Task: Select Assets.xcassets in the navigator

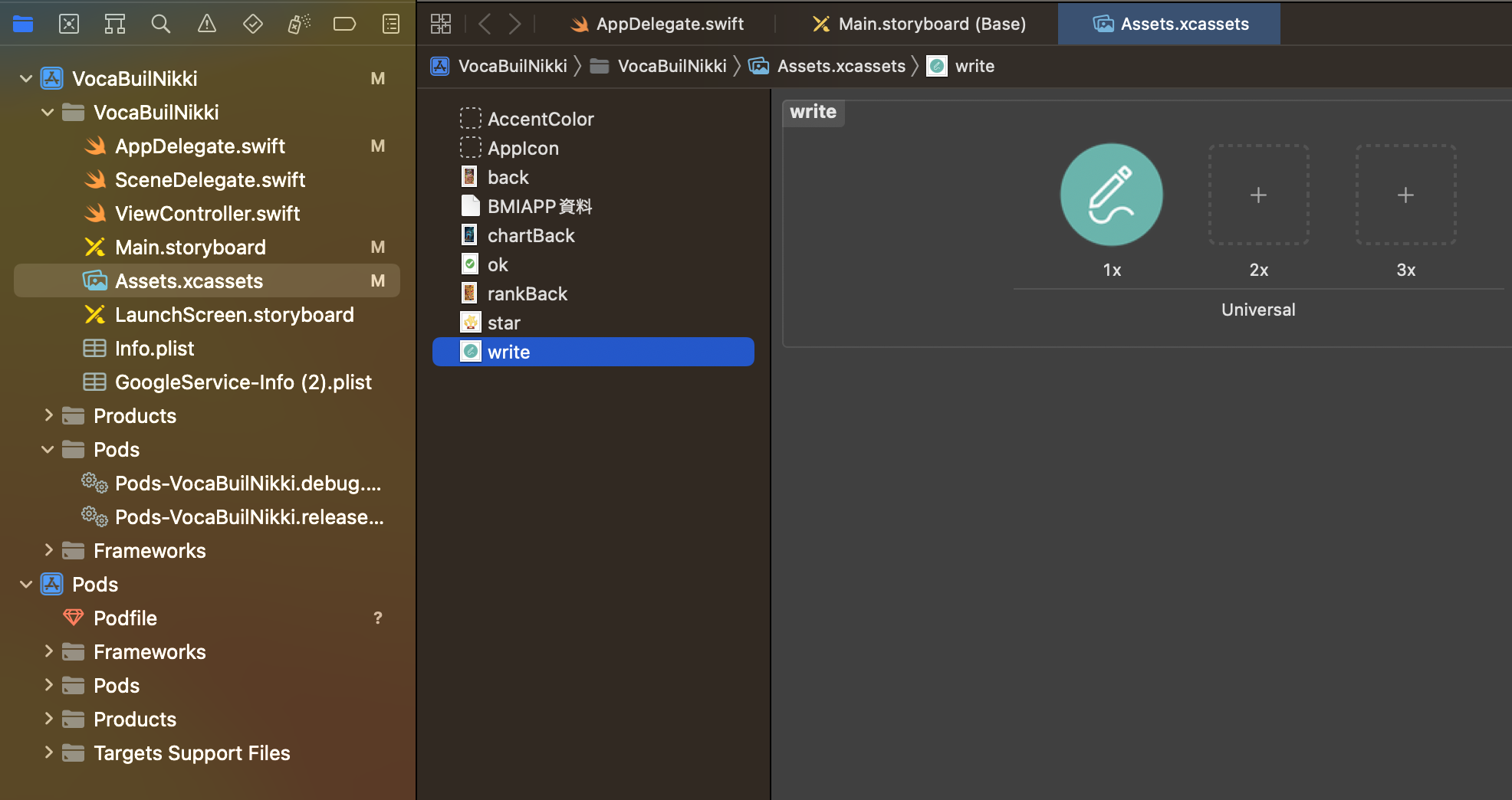Action: coord(207,281)
